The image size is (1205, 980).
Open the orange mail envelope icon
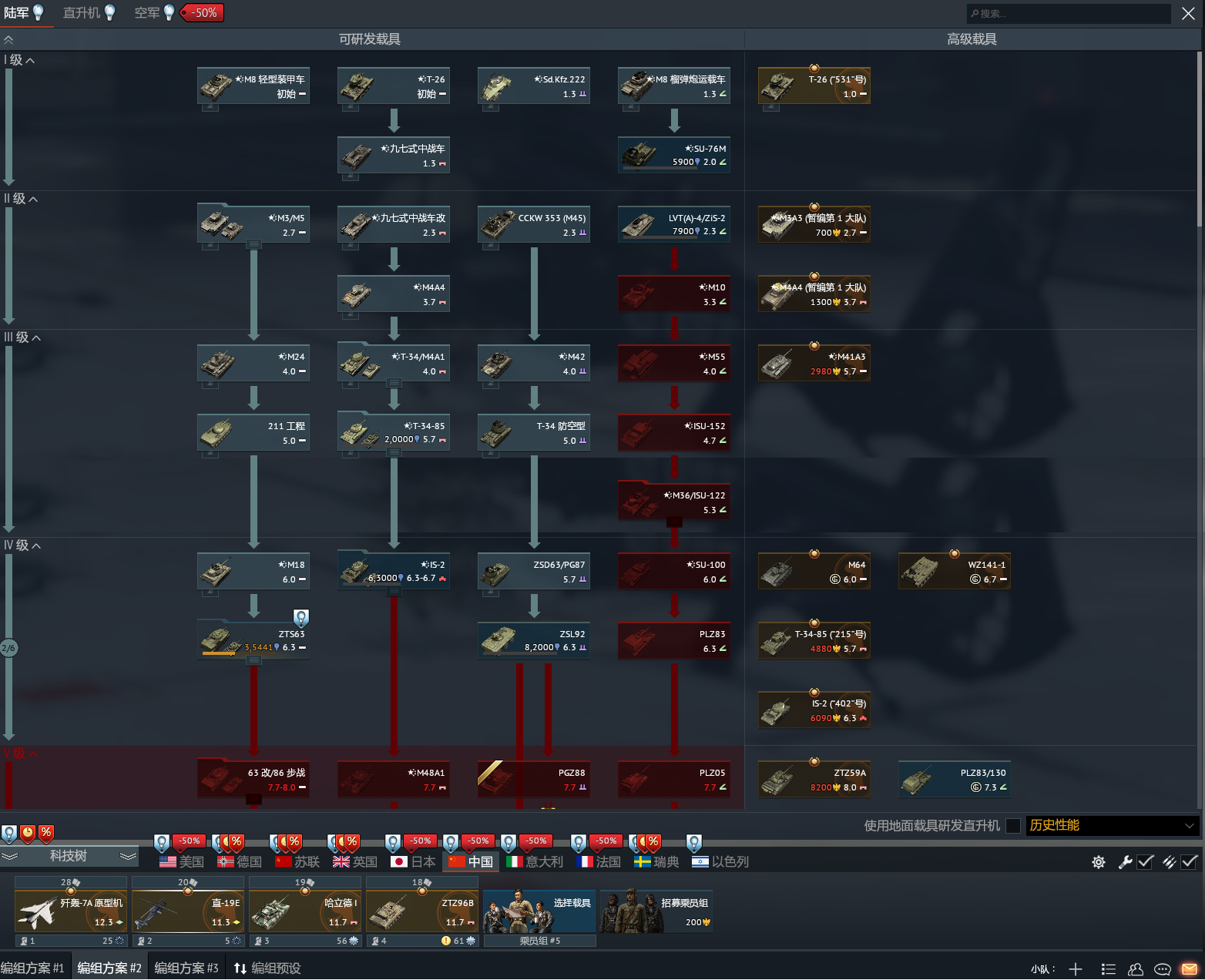(1190, 969)
